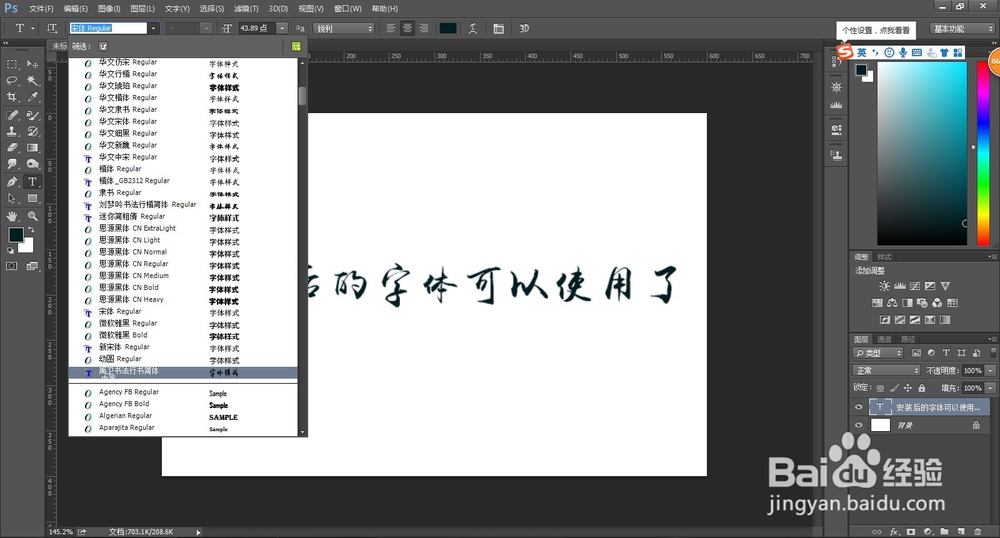Toggle lock position of layer

pos(908,388)
